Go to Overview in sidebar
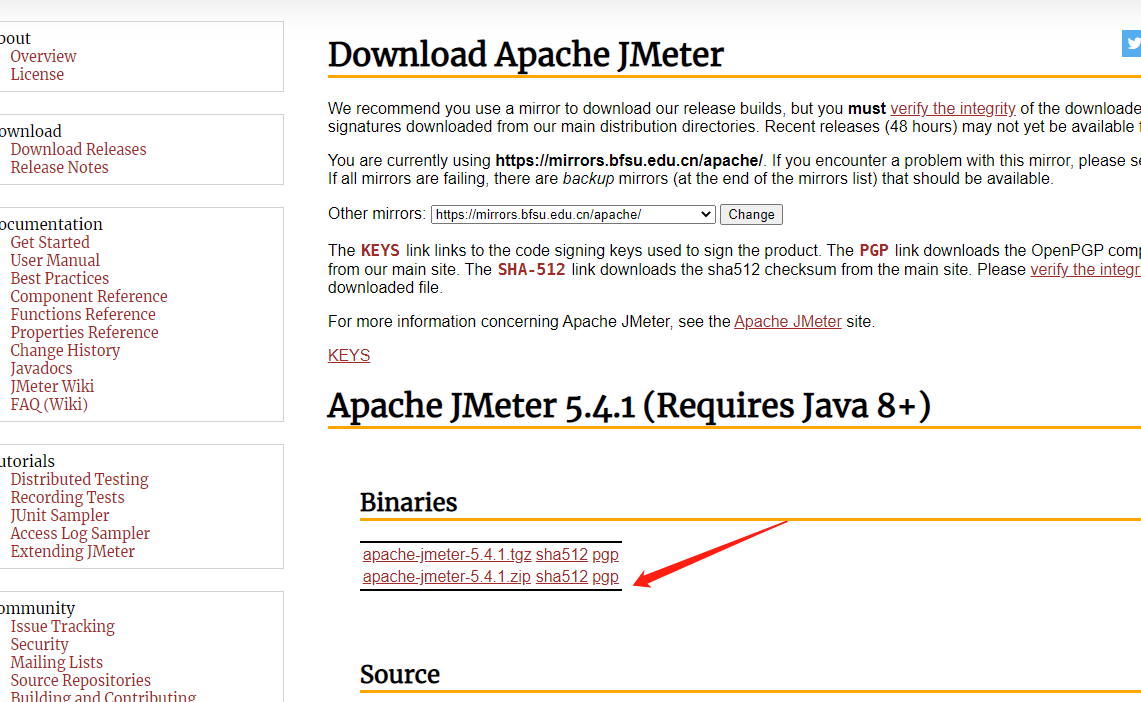Viewport: 1141px width, 702px height. 43,57
